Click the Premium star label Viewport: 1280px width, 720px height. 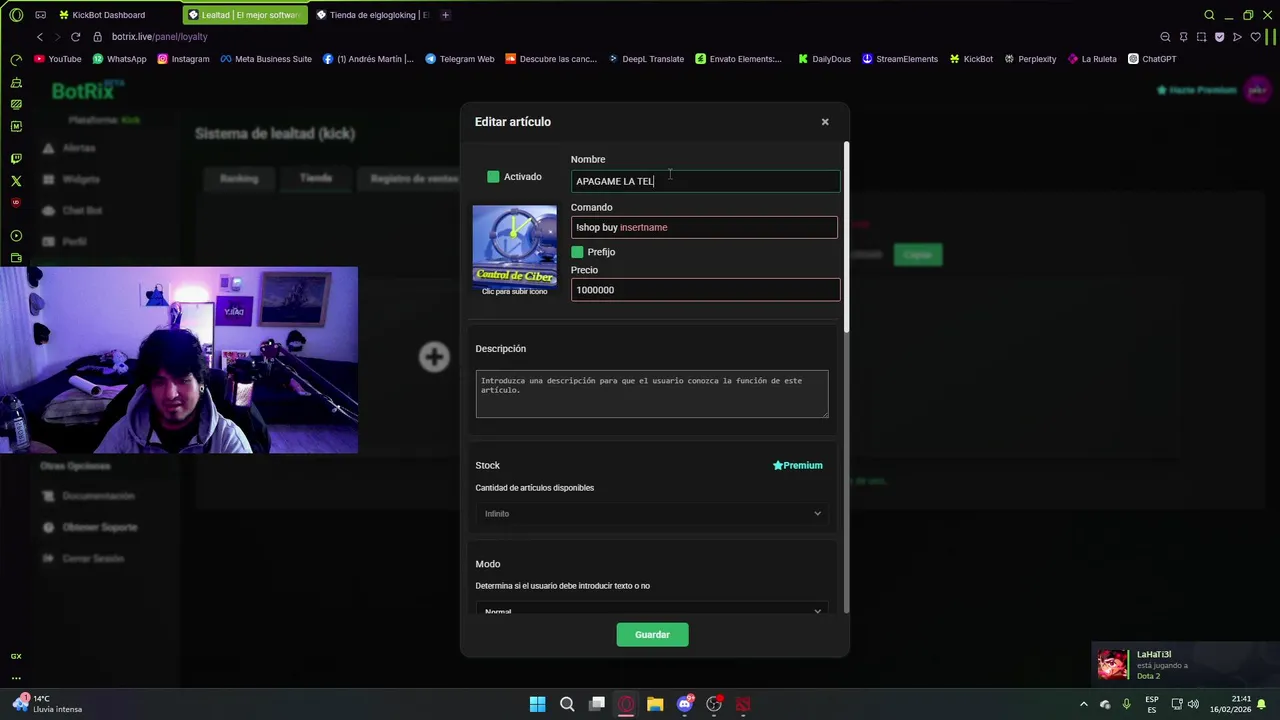tap(797, 465)
